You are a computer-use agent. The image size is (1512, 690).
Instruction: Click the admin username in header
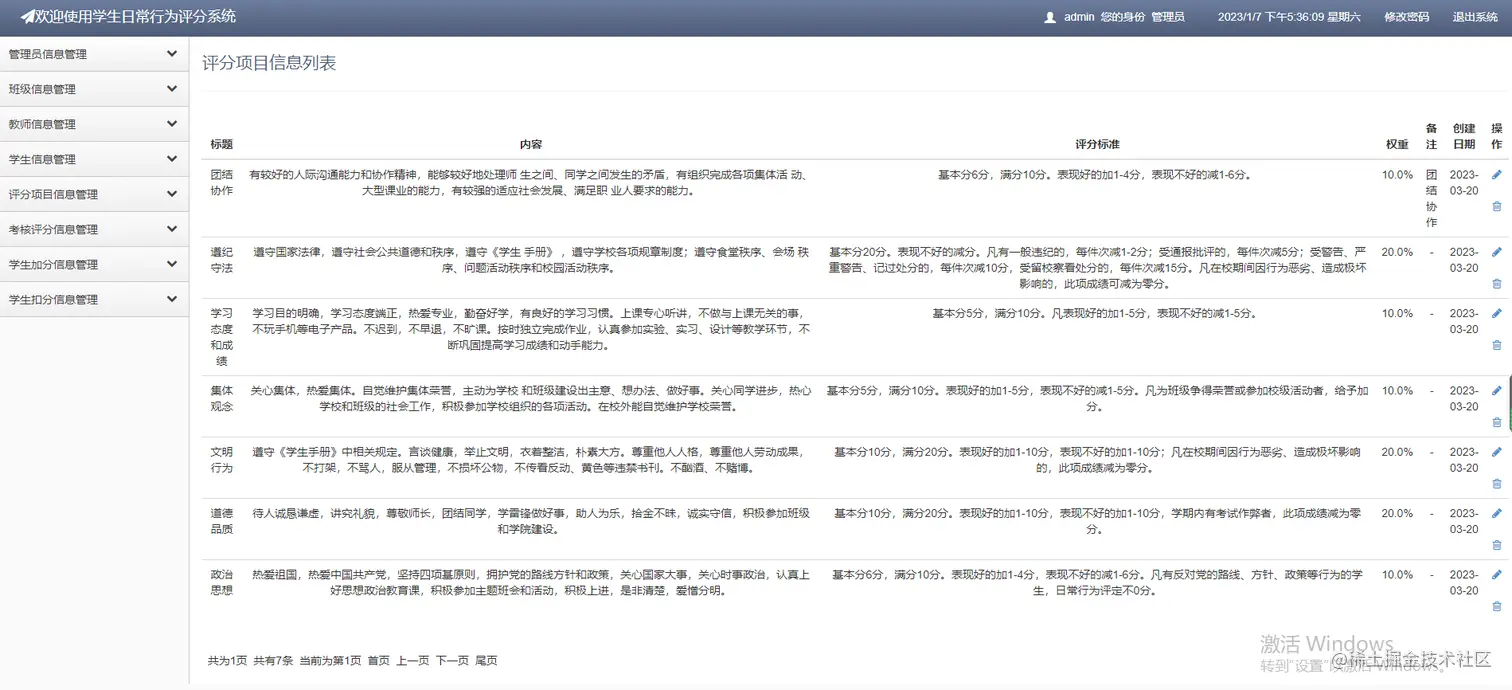point(1079,17)
